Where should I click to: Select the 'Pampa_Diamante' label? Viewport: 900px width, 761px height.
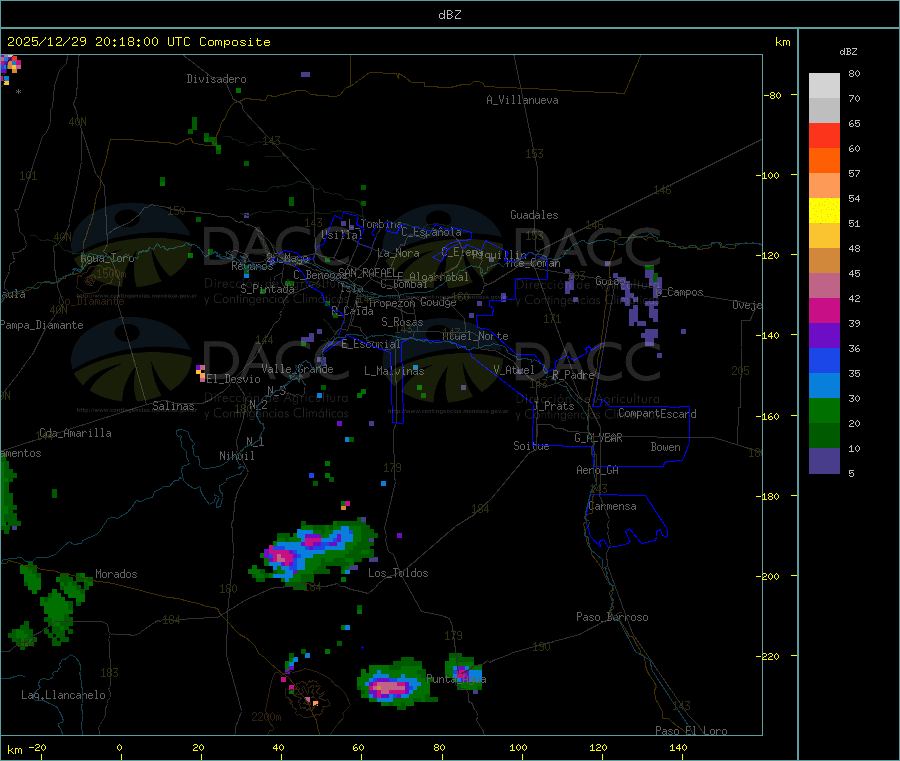(42, 325)
